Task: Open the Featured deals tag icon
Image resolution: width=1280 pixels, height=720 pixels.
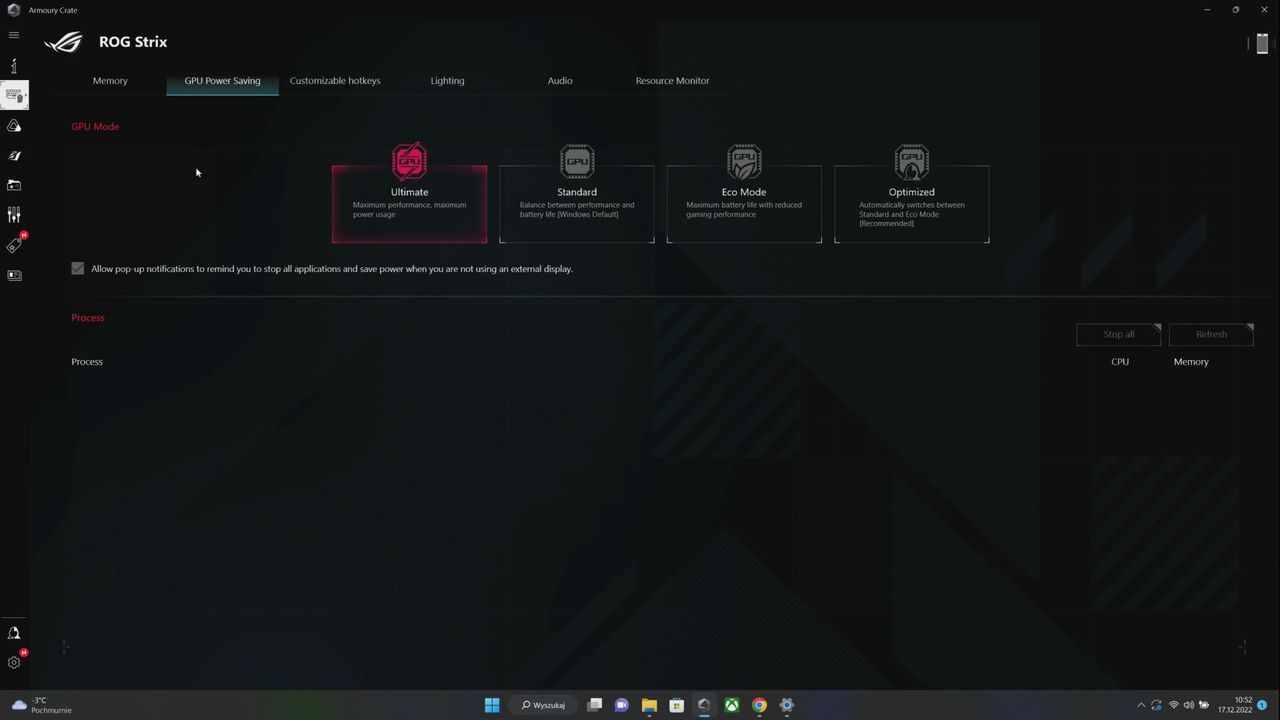Action: click(x=14, y=245)
